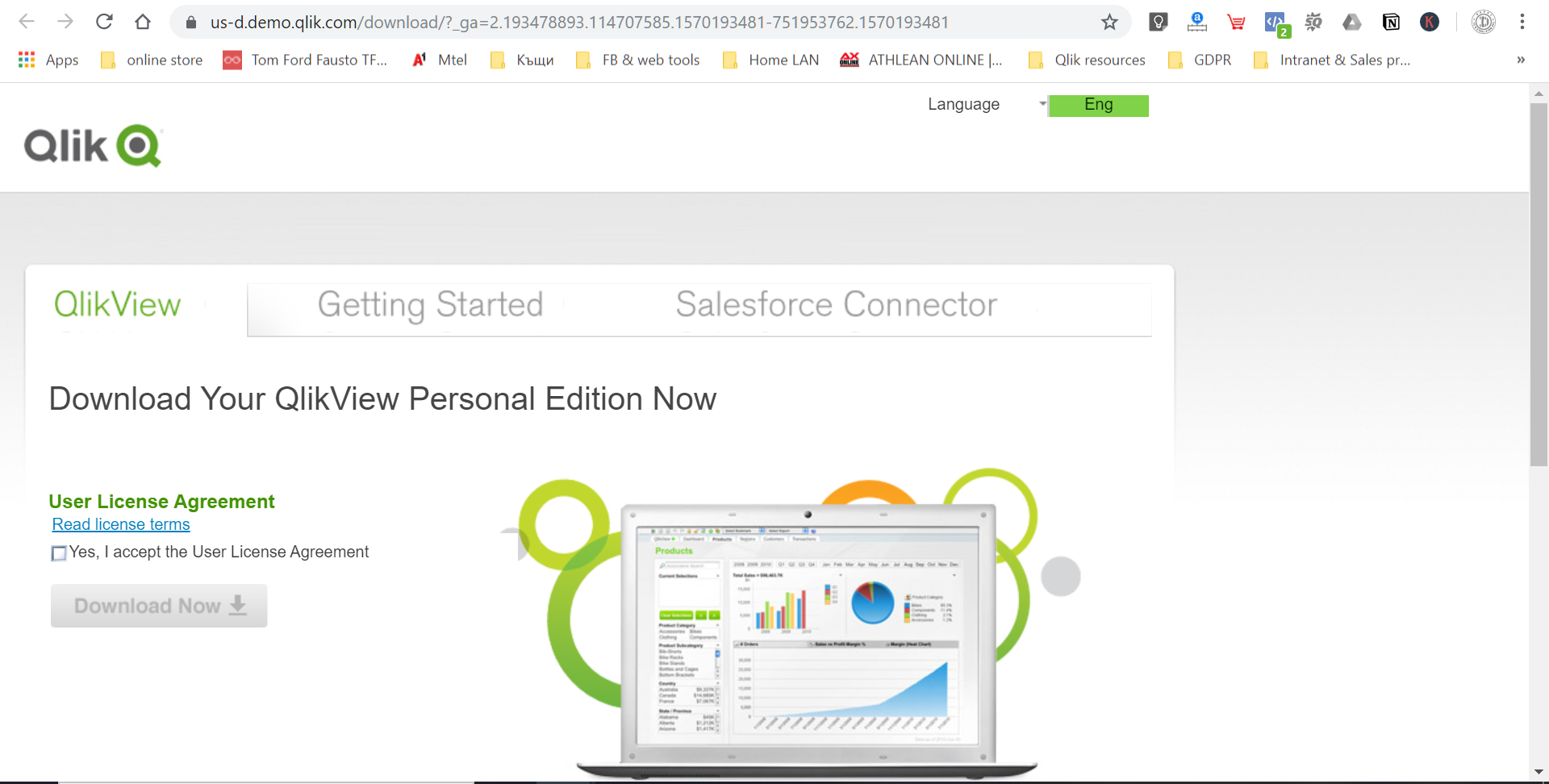Reload the current page
This screenshot has width=1549, height=784.
click(x=104, y=22)
